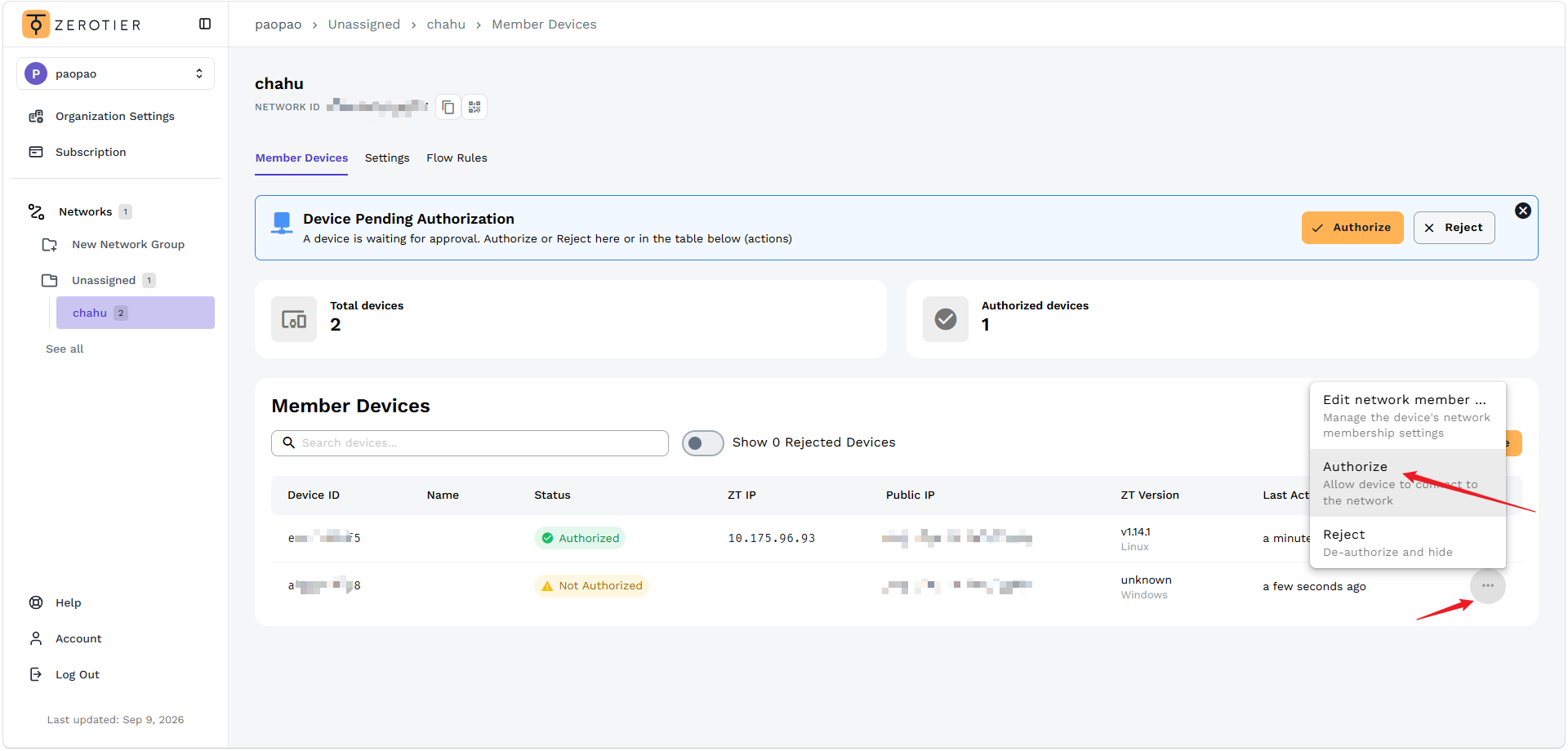Choose Authorize from the context menu
Image resolution: width=1568 pixels, height=751 pixels.
pyautogui.click(x=1408, y=483)
